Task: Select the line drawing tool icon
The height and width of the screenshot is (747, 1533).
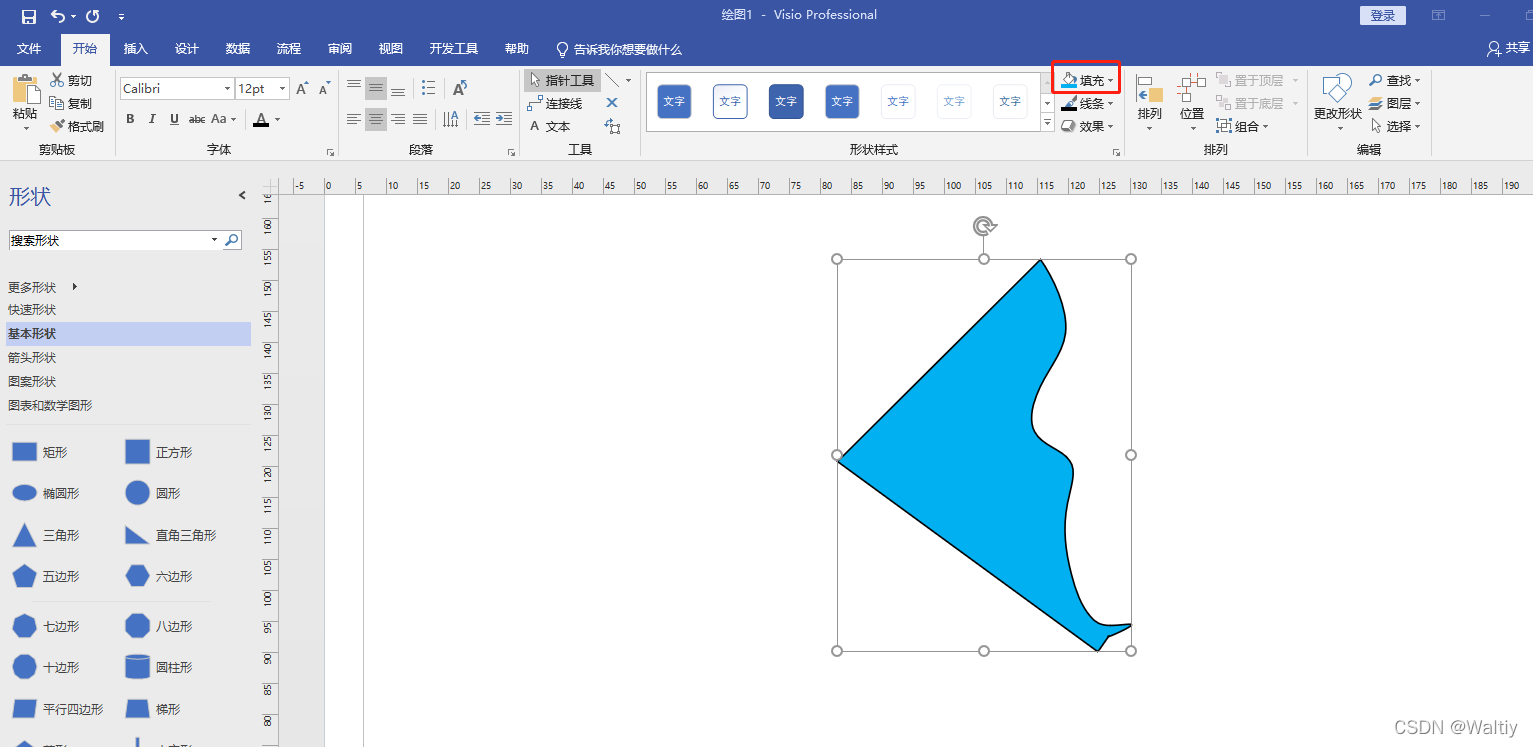Action: (612, 80)
